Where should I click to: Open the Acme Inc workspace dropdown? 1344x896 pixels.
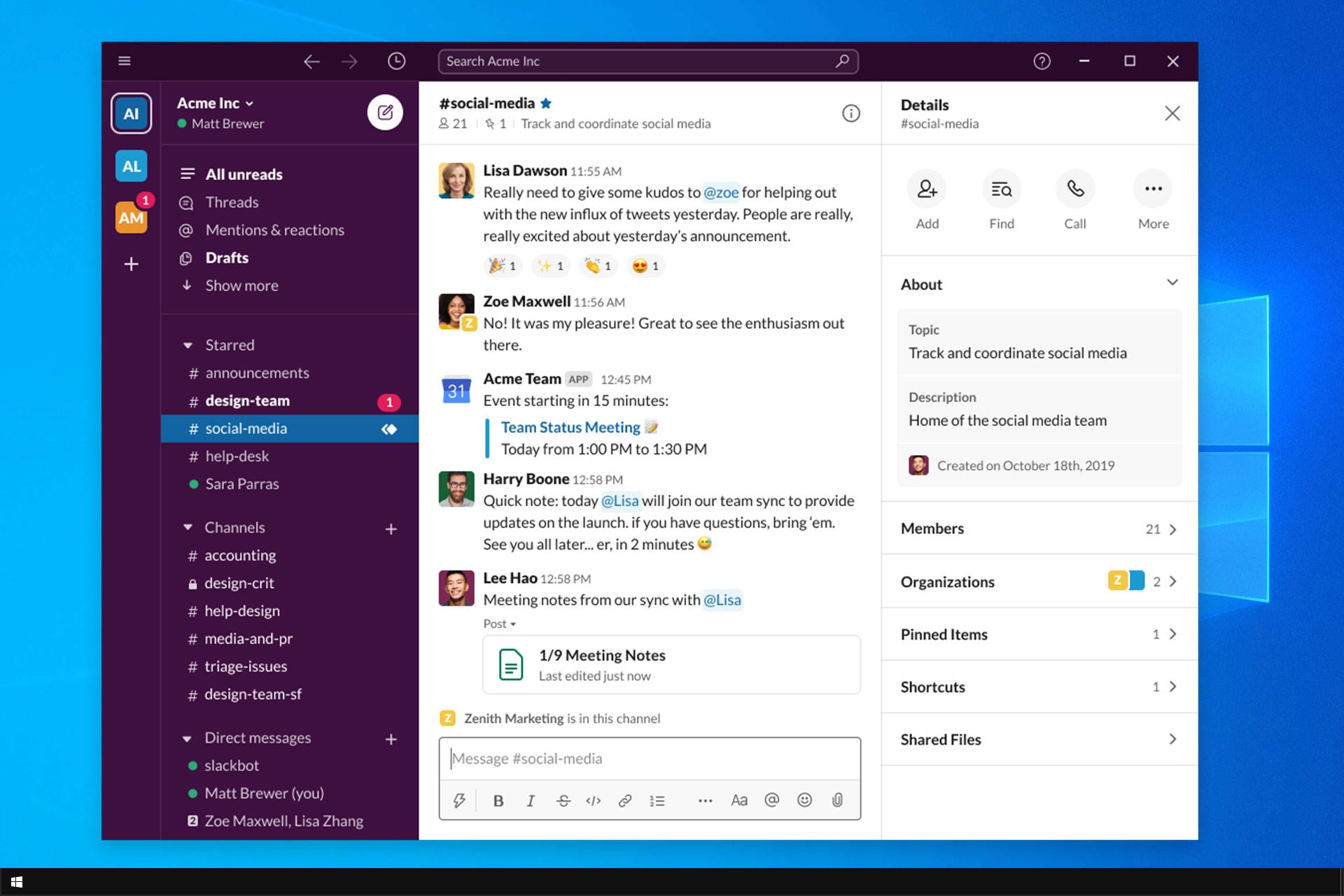pos(215,103)
